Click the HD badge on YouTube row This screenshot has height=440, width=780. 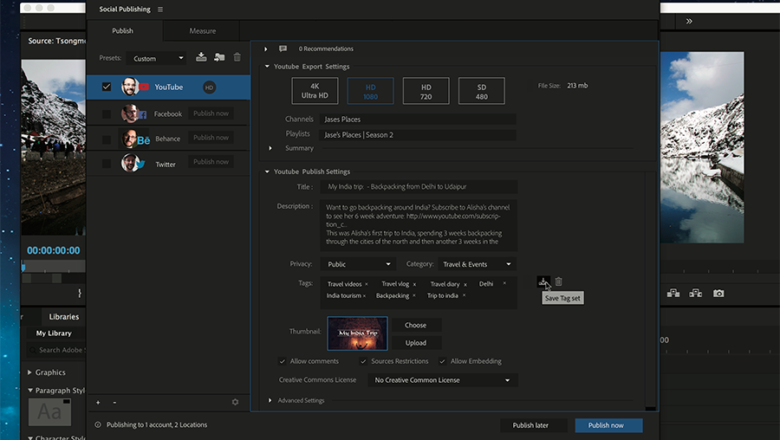209,88
